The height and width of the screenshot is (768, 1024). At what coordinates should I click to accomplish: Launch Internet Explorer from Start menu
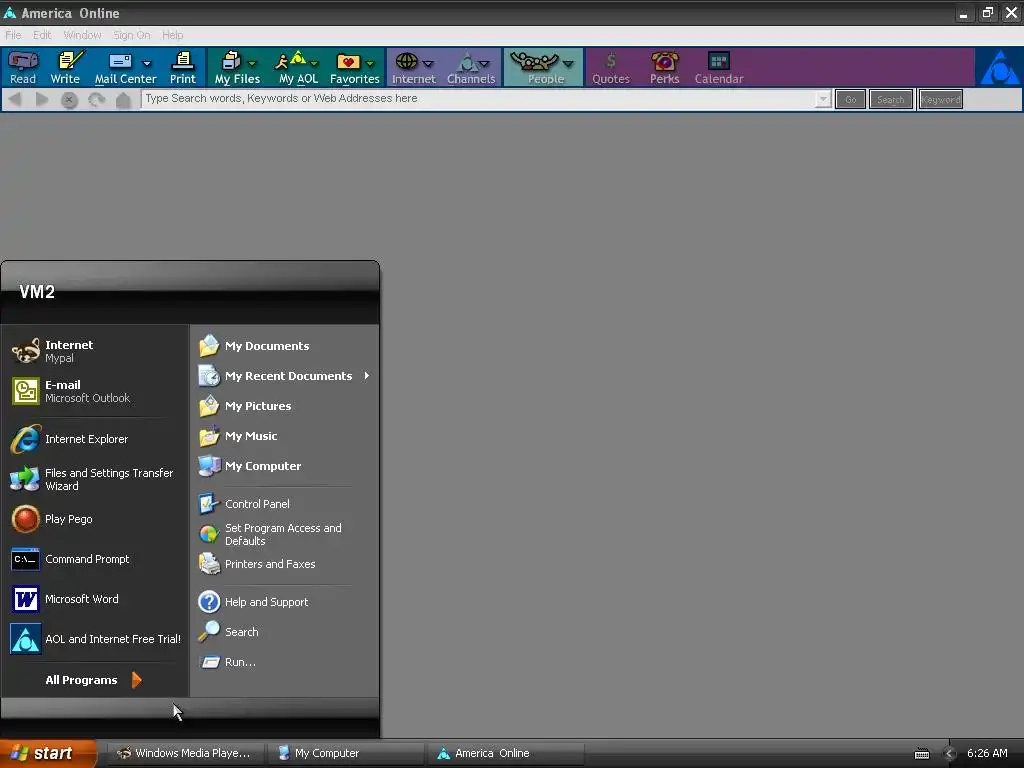point(97,439)
